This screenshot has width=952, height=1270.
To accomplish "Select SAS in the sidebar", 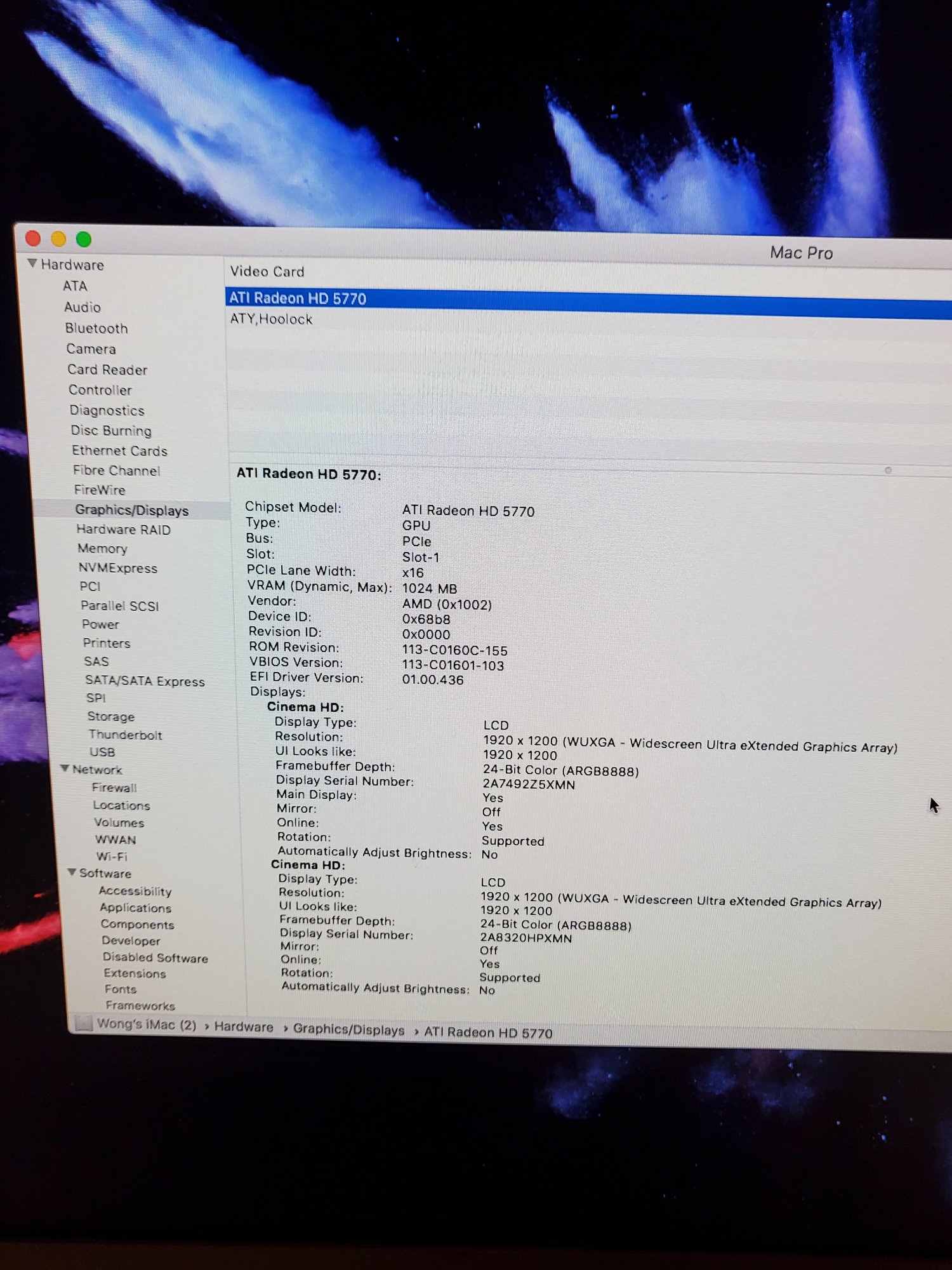I will (96, 661).
